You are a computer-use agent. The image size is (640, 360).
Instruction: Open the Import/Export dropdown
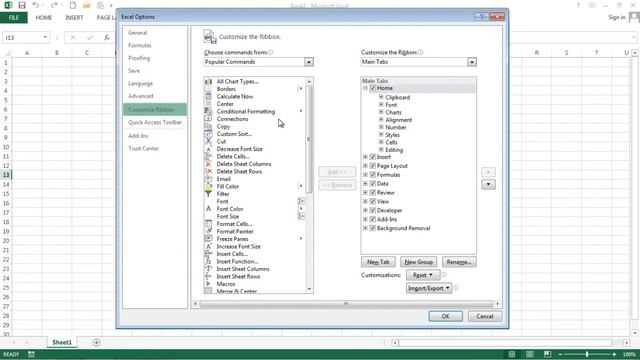click(x=429, y=288)
